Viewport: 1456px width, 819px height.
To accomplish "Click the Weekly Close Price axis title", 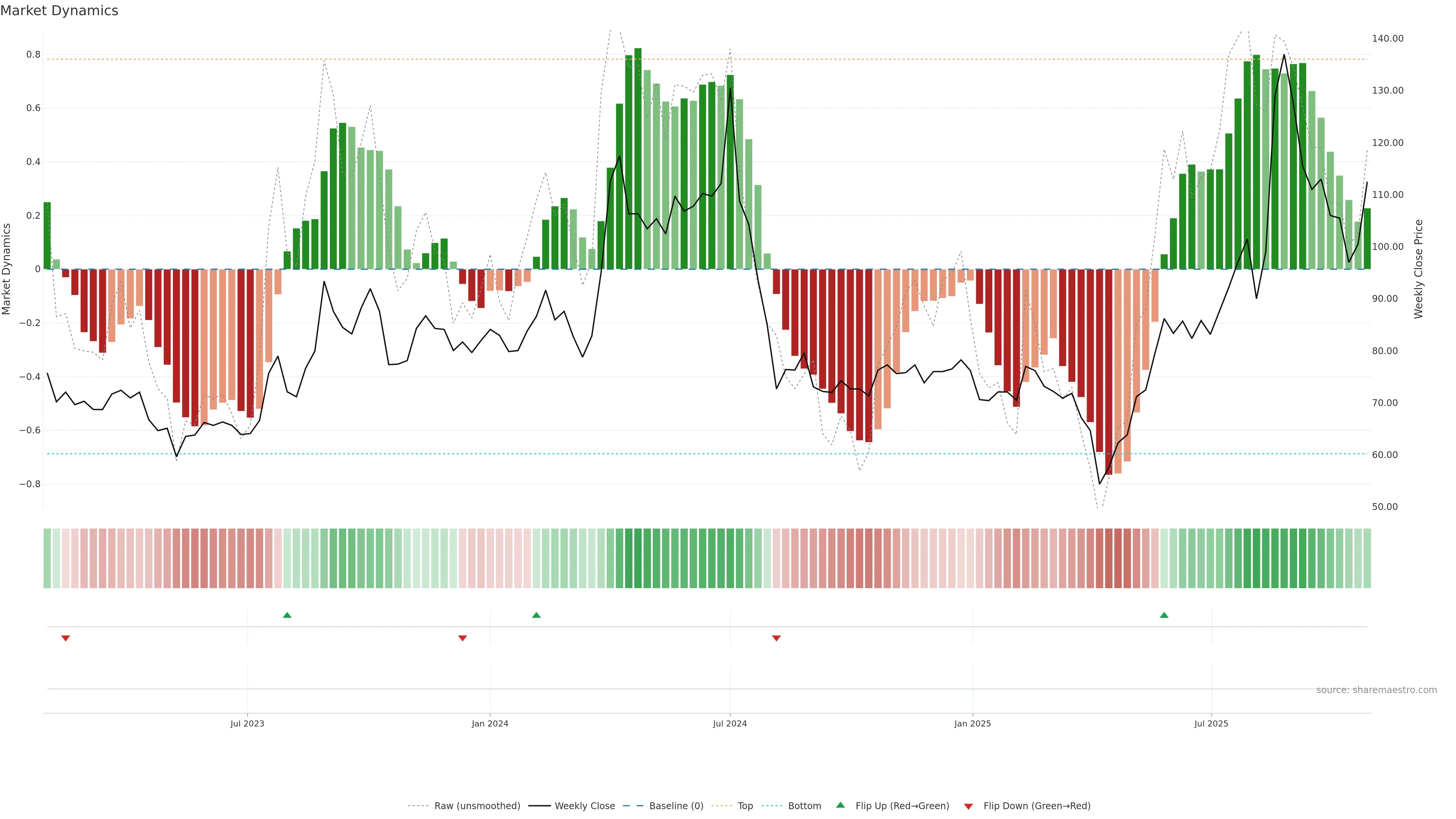I will coord(1418,269).
